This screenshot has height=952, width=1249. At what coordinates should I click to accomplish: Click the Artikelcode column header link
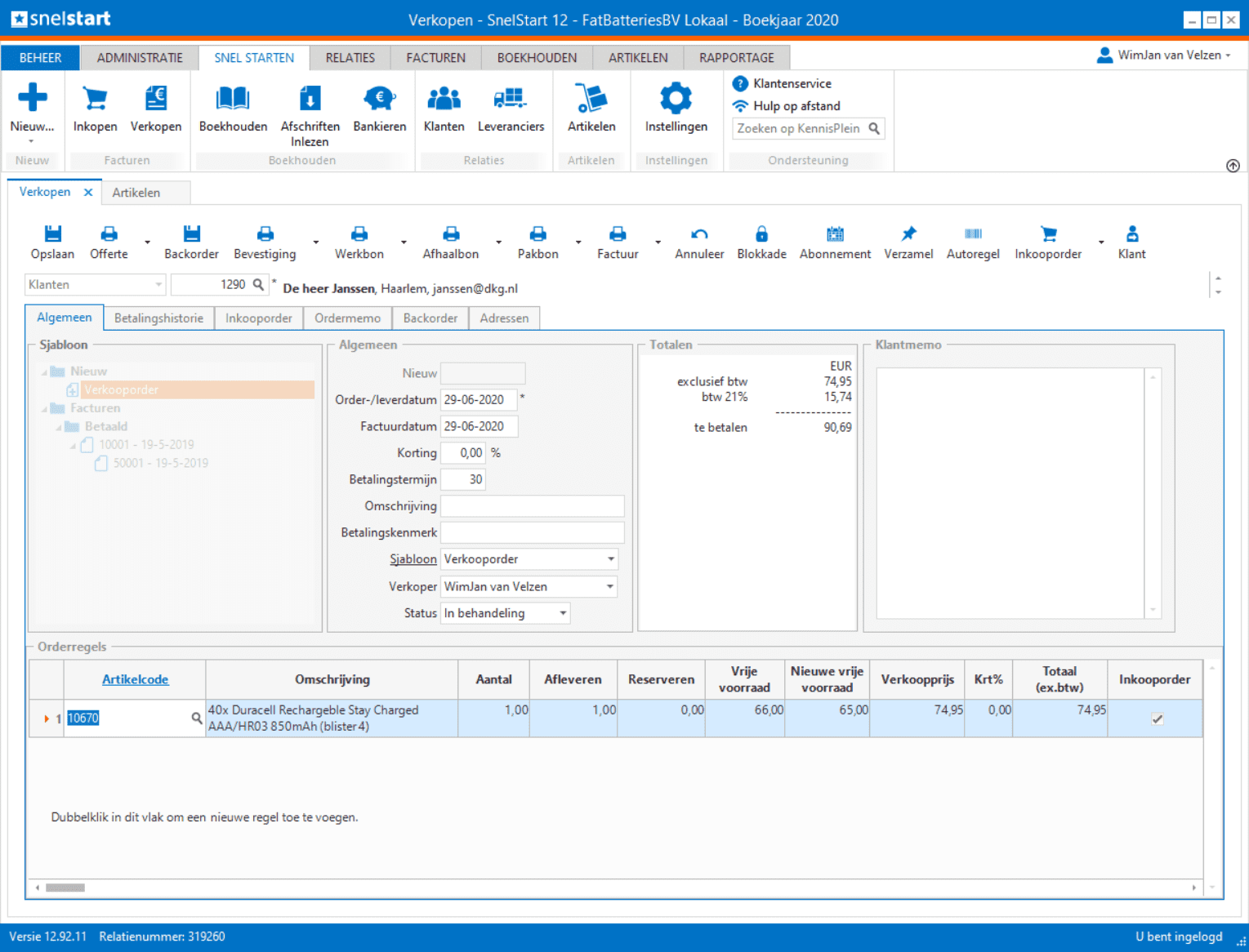pyautogui.click(x=135, y=679)
